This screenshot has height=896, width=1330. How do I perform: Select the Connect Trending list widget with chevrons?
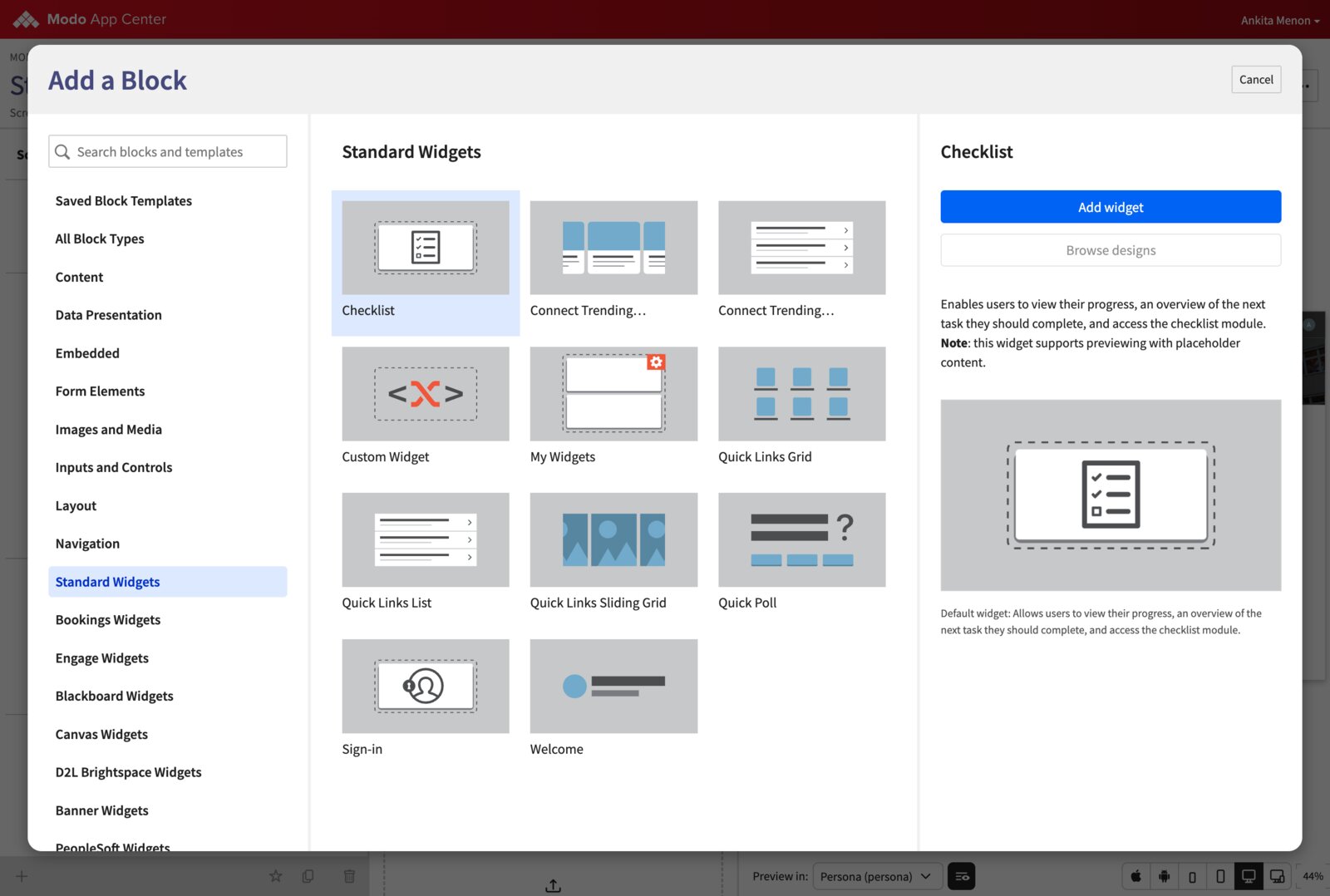[802, 248]
